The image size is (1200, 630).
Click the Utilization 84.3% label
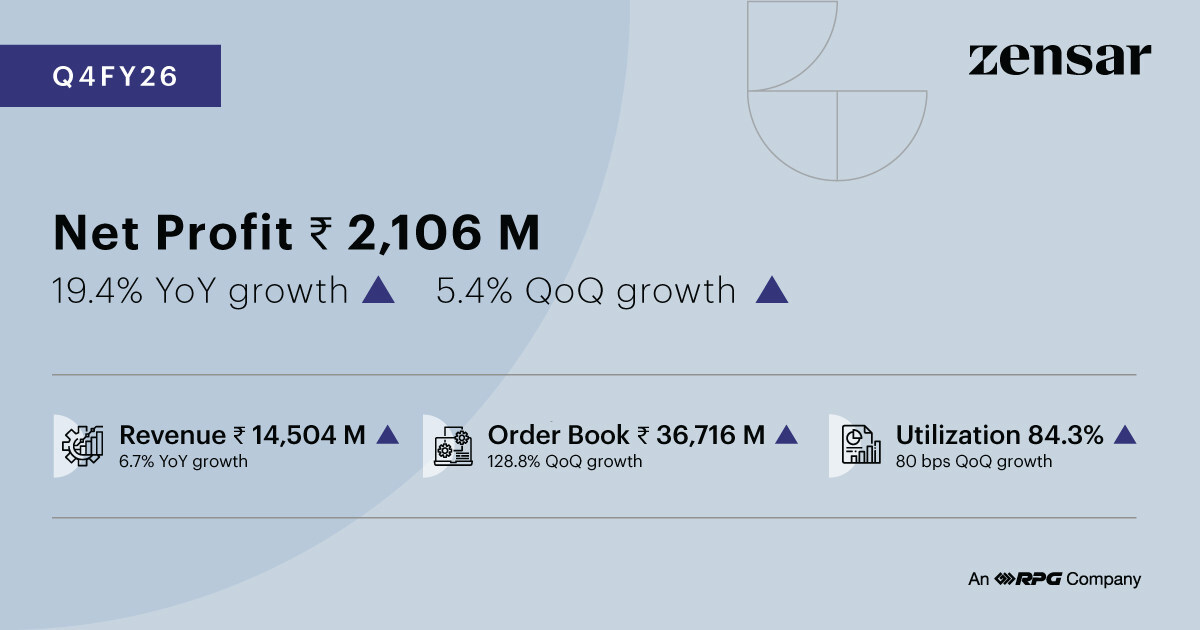999,435
